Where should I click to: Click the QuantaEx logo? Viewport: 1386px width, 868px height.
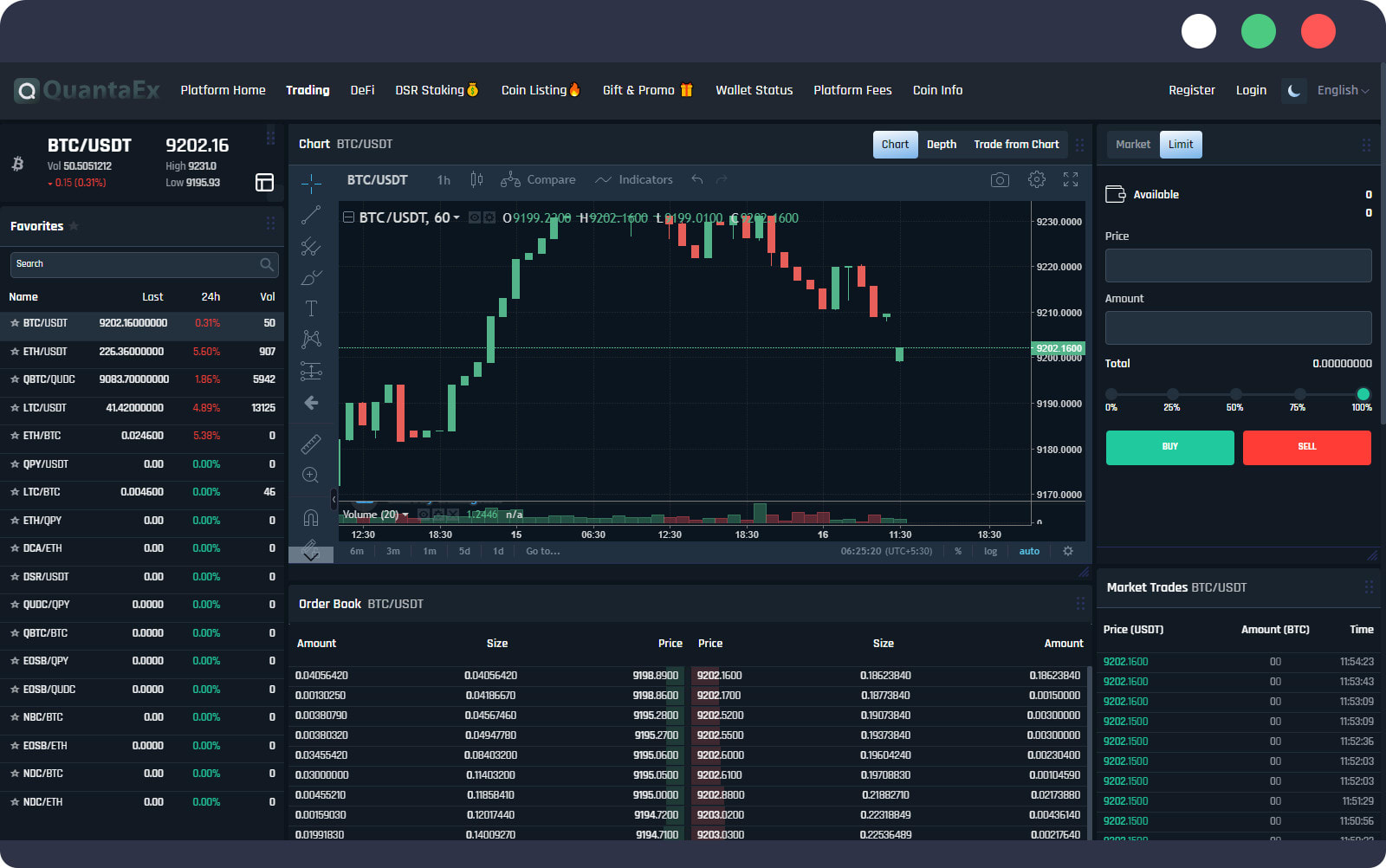pyautogui.click(x=87, y=90)
